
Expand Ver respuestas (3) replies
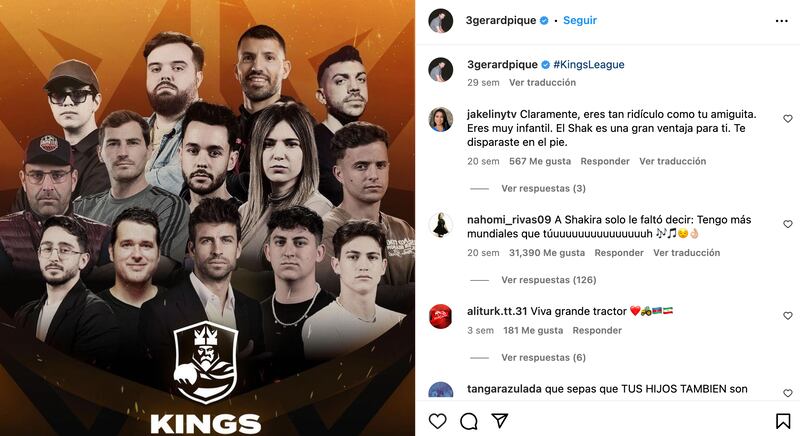pyautogui.click(x=543, y=188)
